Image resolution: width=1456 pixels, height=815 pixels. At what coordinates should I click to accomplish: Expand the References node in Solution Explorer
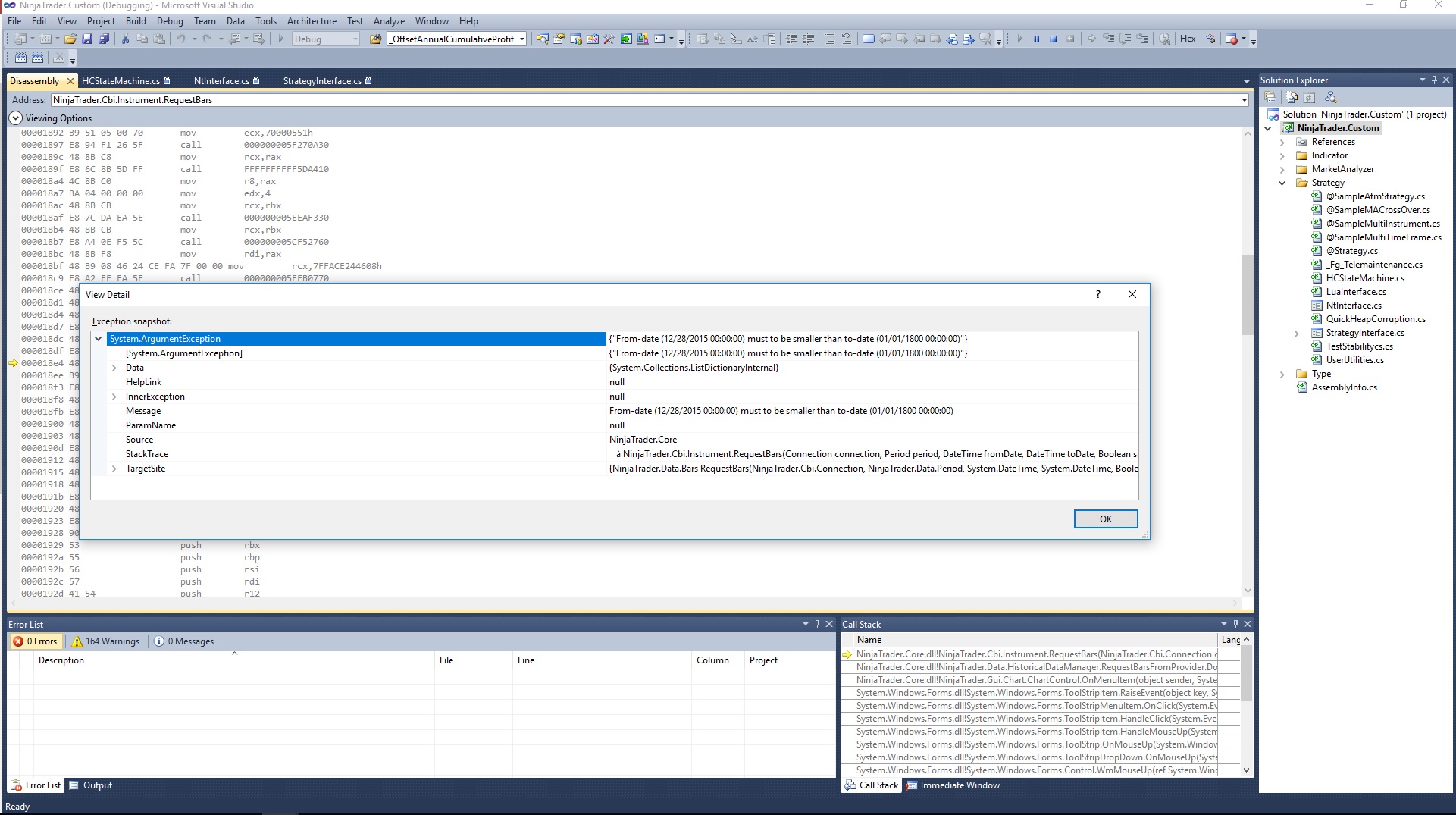[x=1282, y=142]
